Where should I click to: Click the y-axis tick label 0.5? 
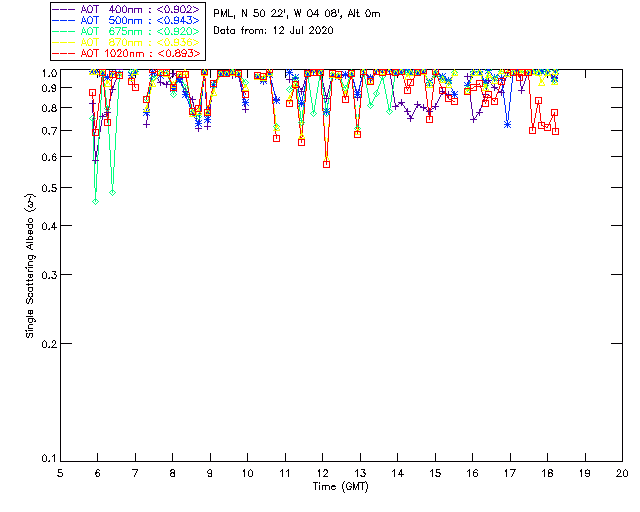[x=49, y=188]
